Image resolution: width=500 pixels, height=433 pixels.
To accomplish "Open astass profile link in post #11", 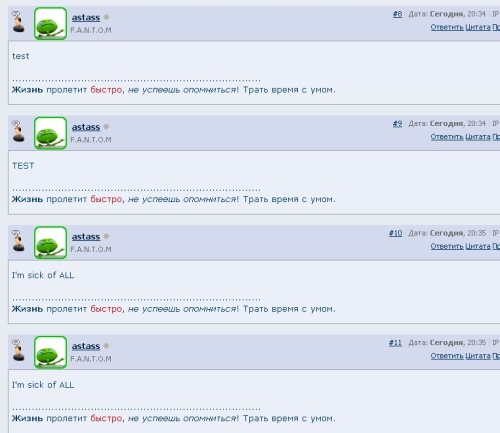I will (86, 346).
